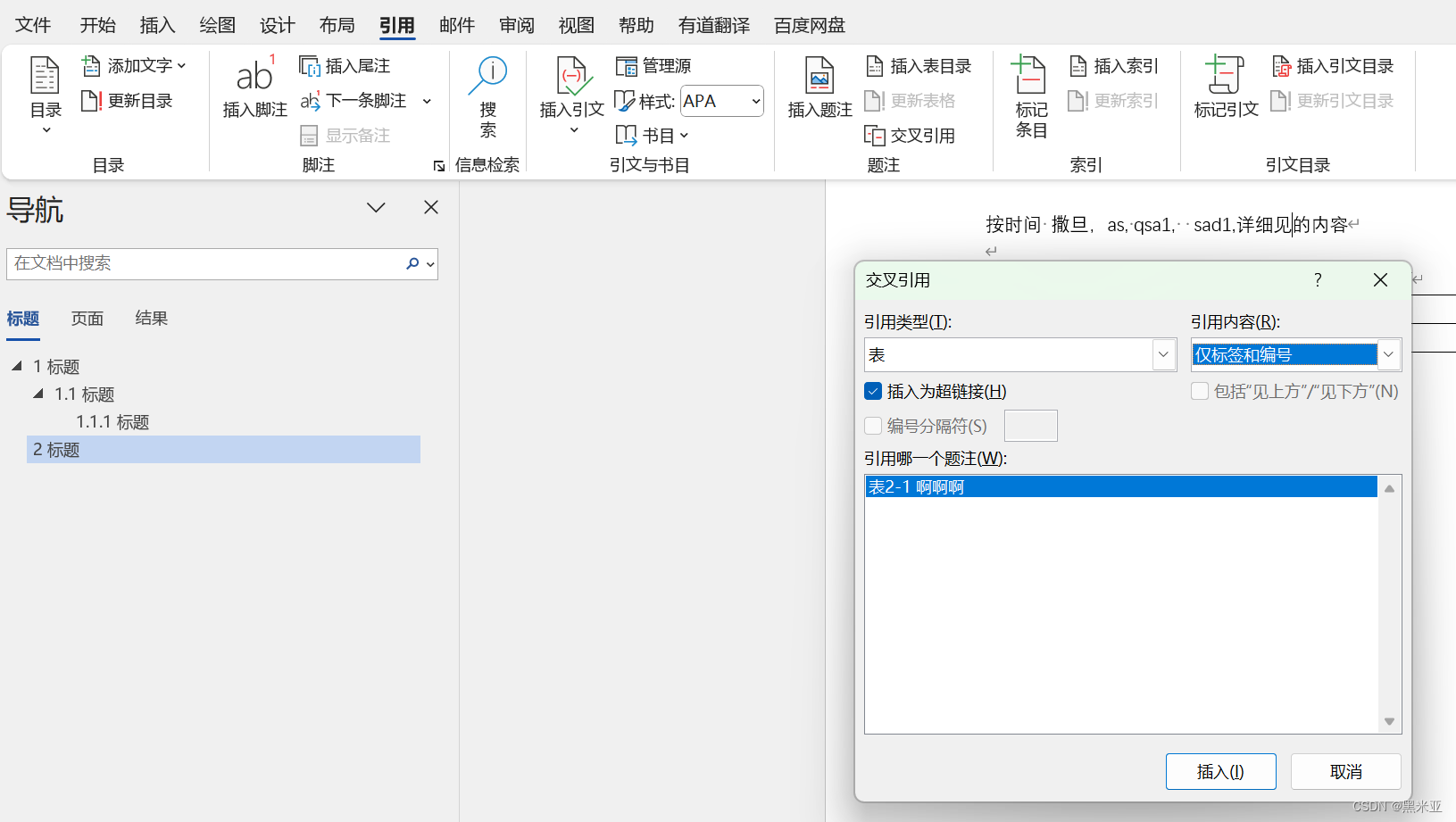Click 插入索引 button
This screenshot has height=822, width=1456.
tap(1113, 66)
